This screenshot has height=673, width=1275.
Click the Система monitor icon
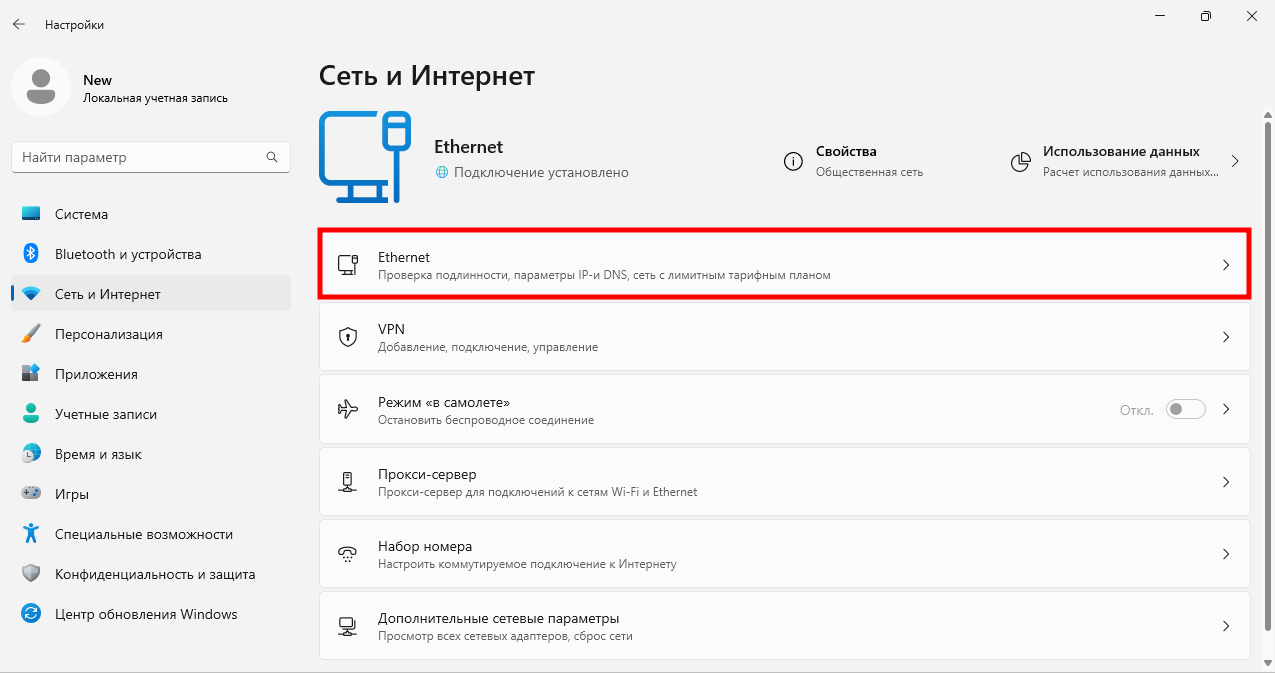[31, 214]
